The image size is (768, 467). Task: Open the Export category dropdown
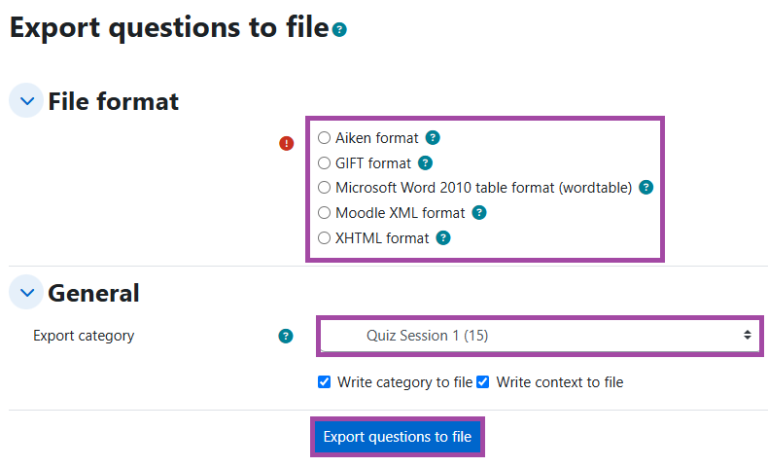[x=540, y=336]
